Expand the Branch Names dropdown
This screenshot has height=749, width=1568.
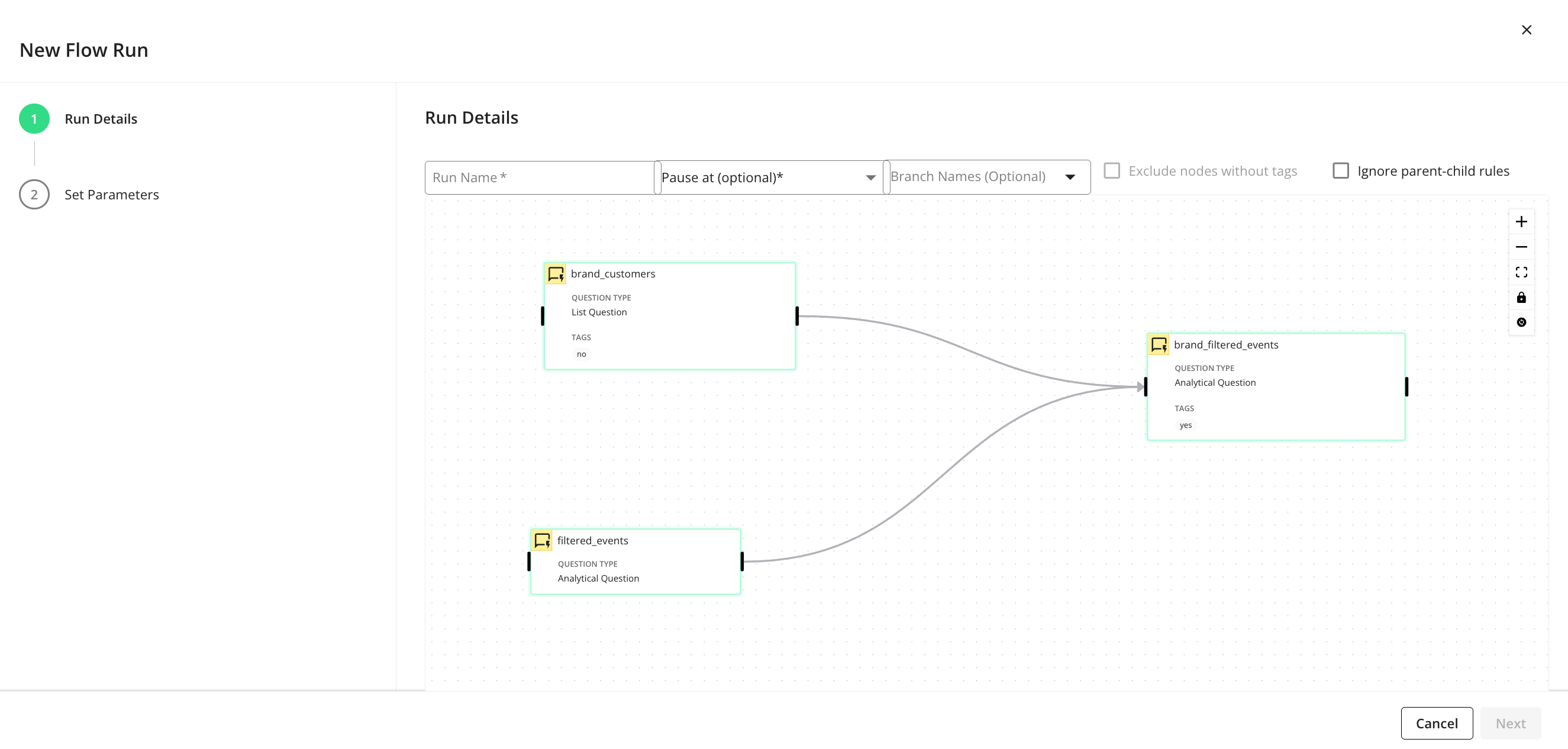986,177
